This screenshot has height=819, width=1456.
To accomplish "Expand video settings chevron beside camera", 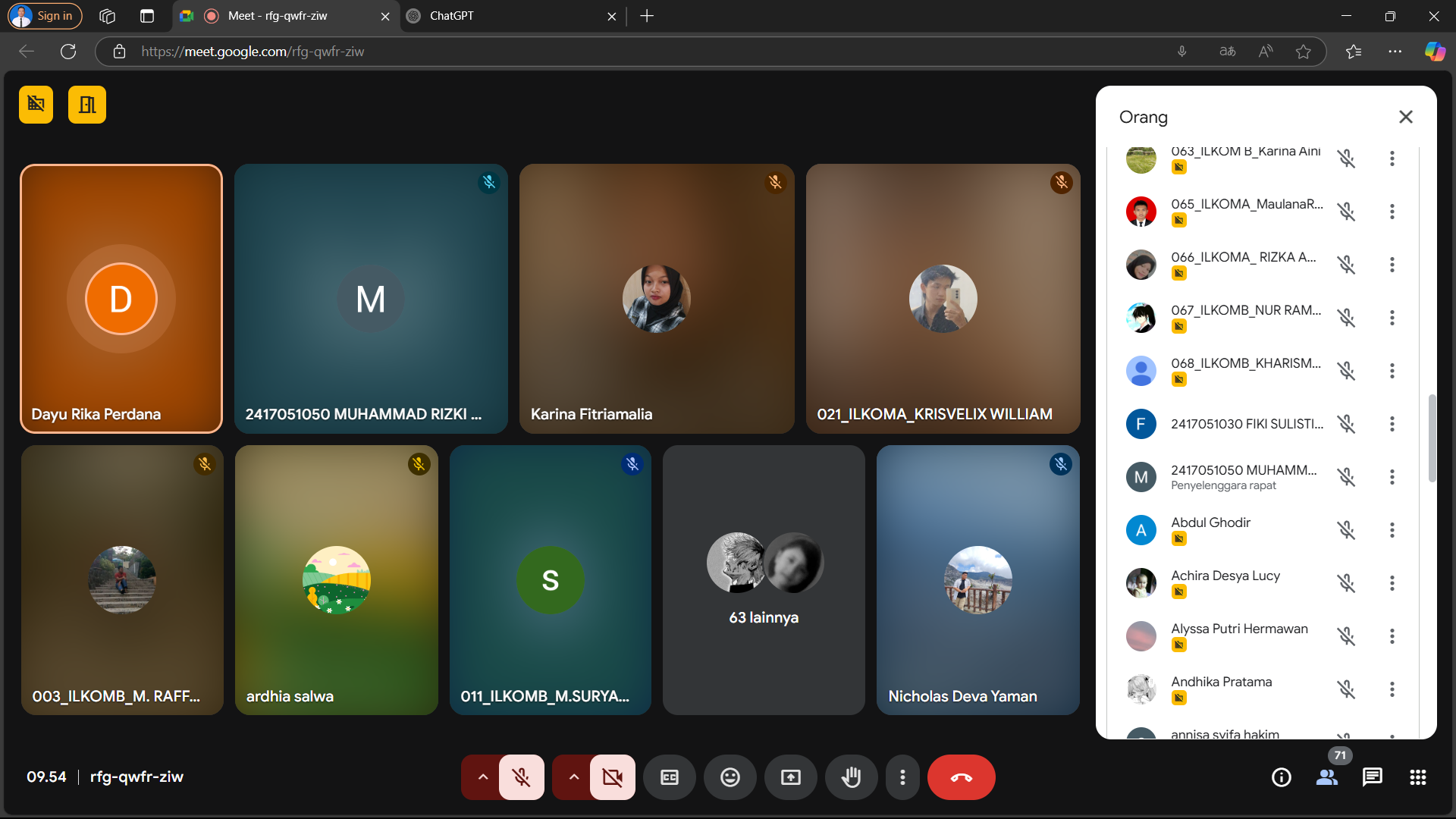I will (x=573, y=777).
